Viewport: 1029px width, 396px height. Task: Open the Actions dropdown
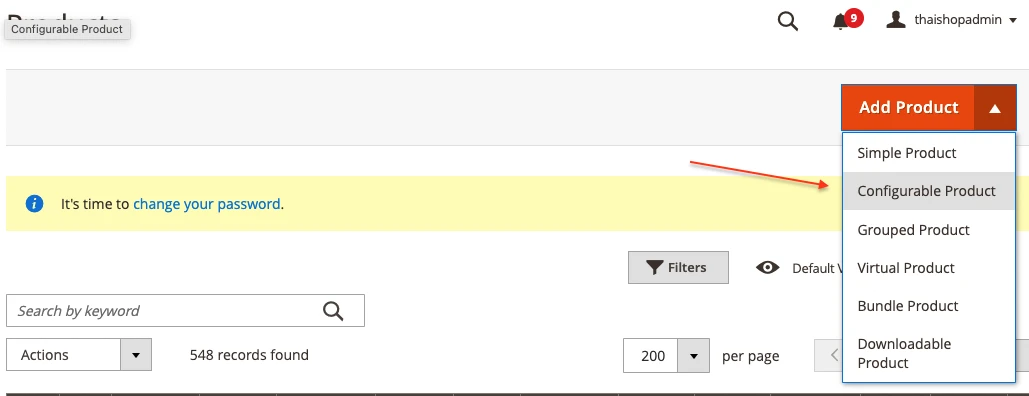click(79, 355)
